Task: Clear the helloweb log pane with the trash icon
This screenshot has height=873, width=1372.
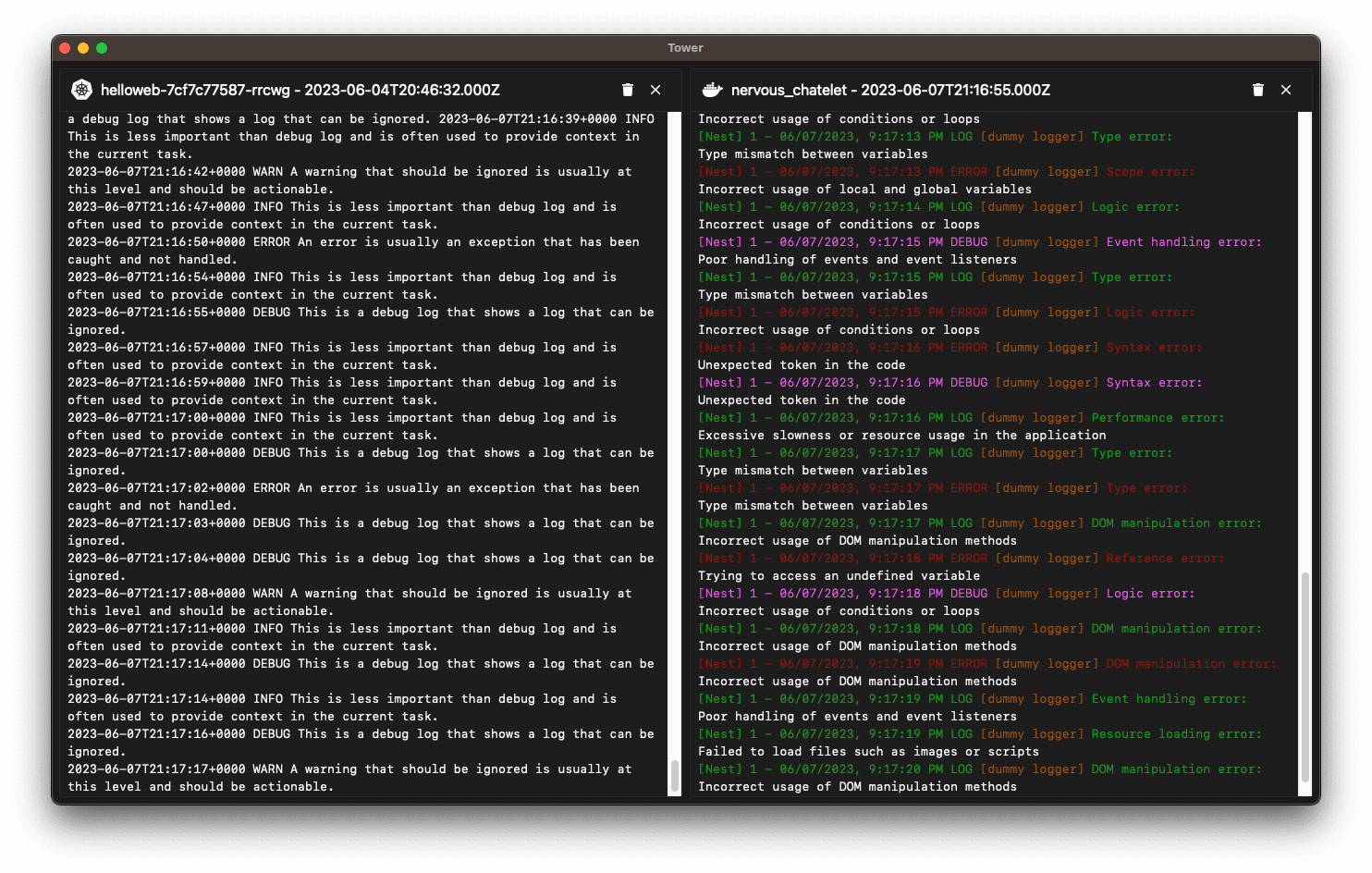Action: pos(628,90)
